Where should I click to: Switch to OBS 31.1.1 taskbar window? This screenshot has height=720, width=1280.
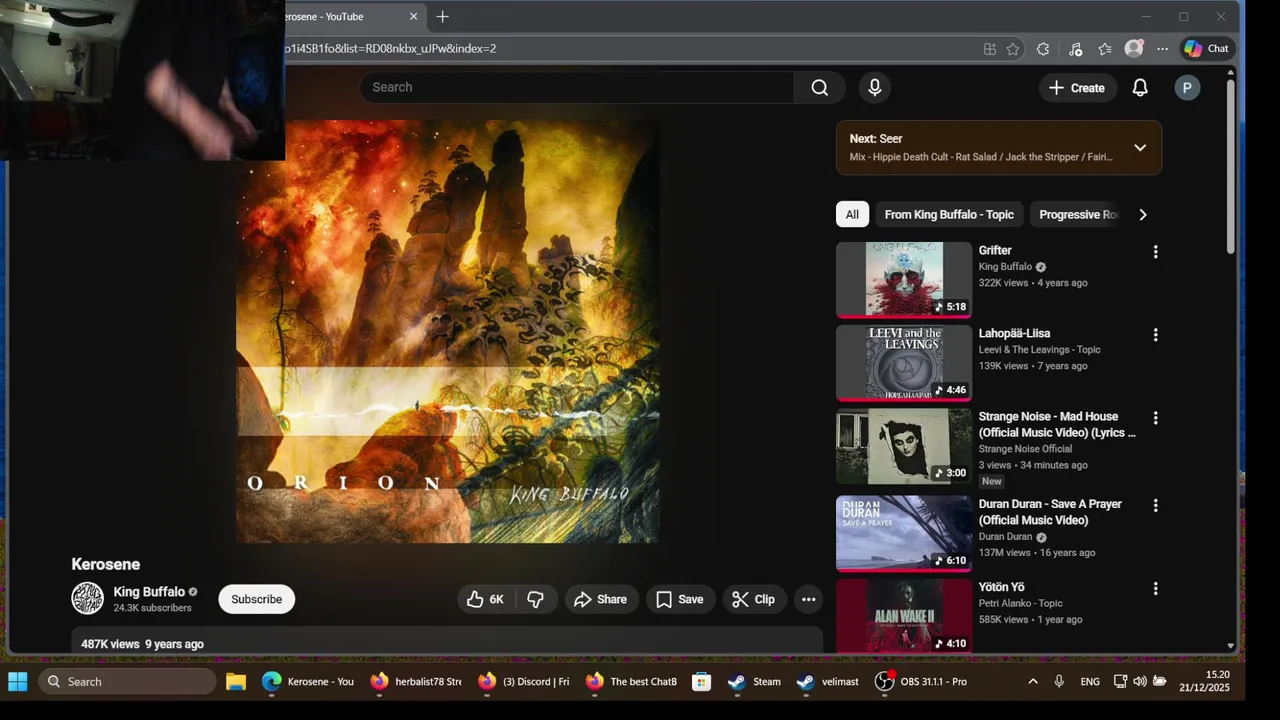pyautogui.click(x=921, y=681)
